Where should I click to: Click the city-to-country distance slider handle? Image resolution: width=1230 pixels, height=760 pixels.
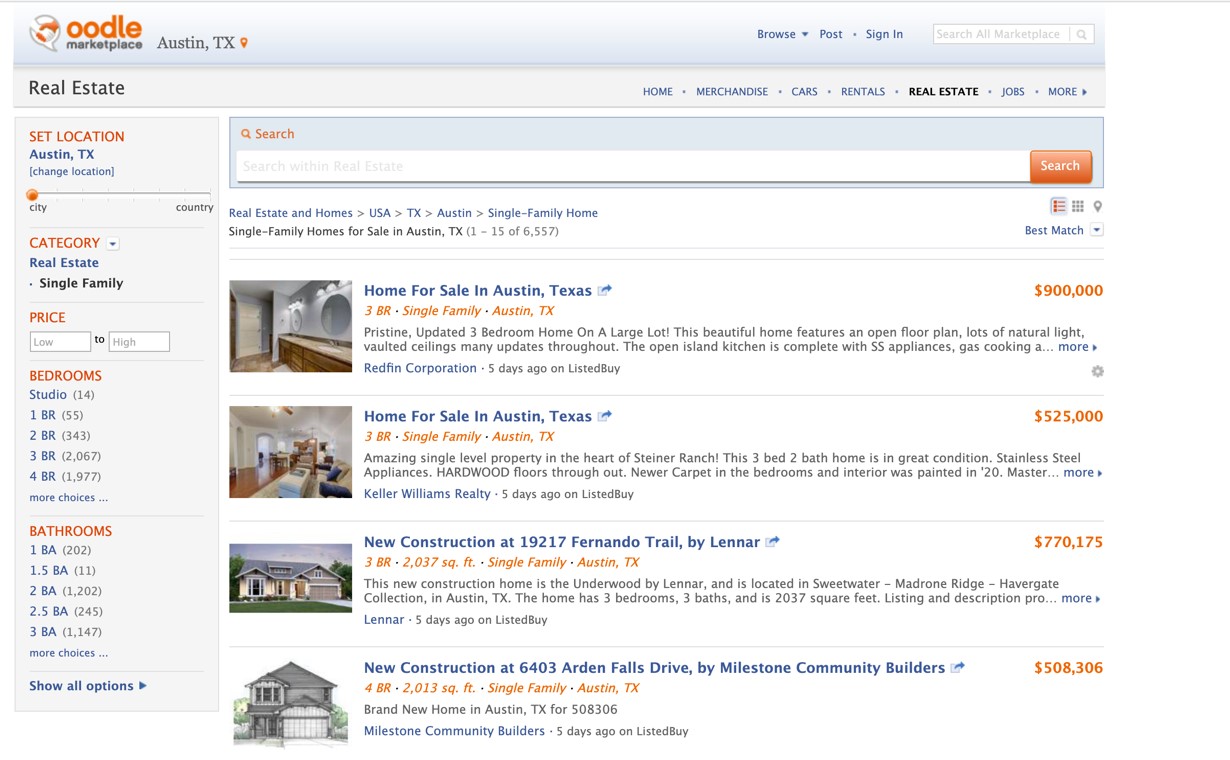coord(33,195)
